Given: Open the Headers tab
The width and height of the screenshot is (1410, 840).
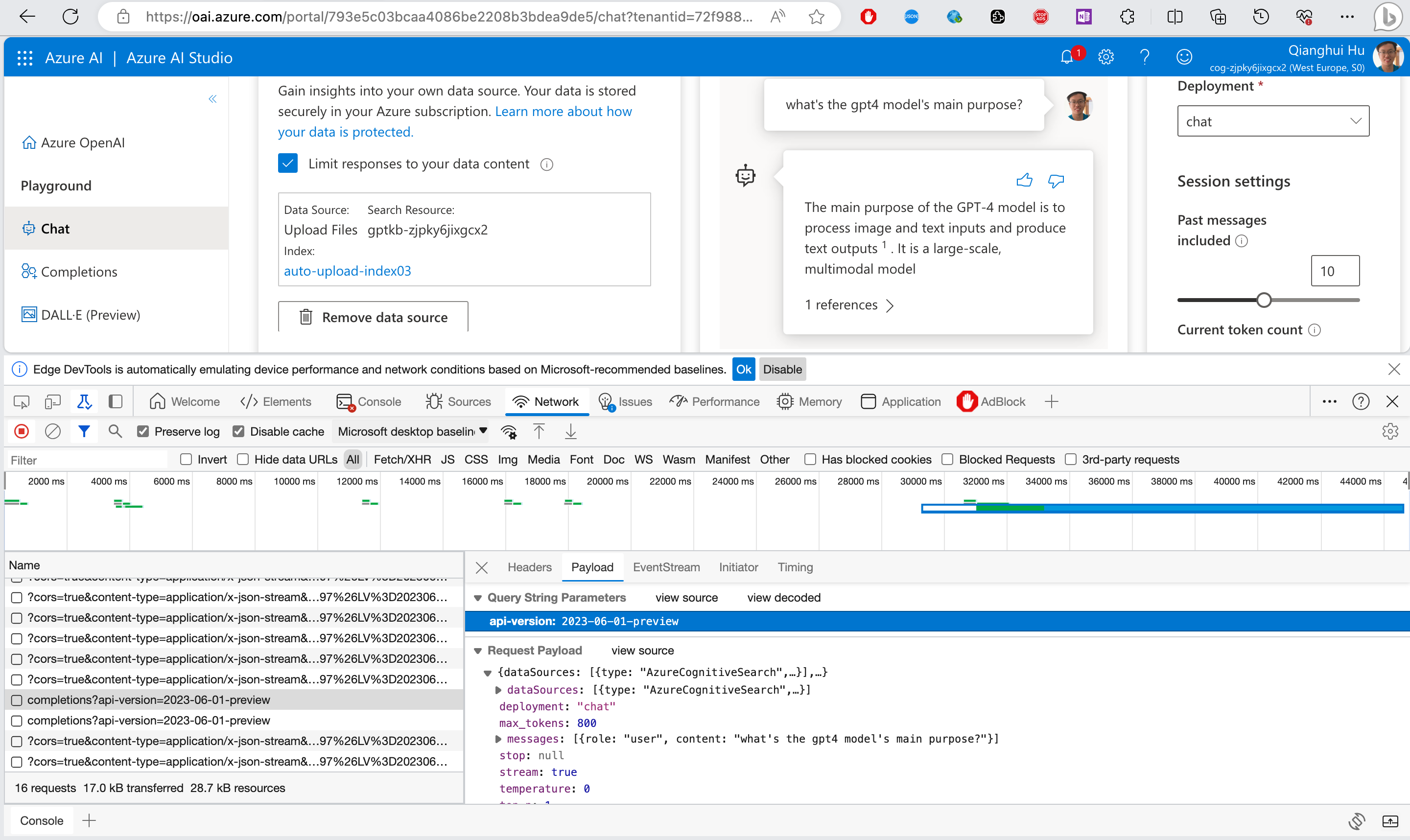Looking at the screenshot, I should (x=529, y=568).
